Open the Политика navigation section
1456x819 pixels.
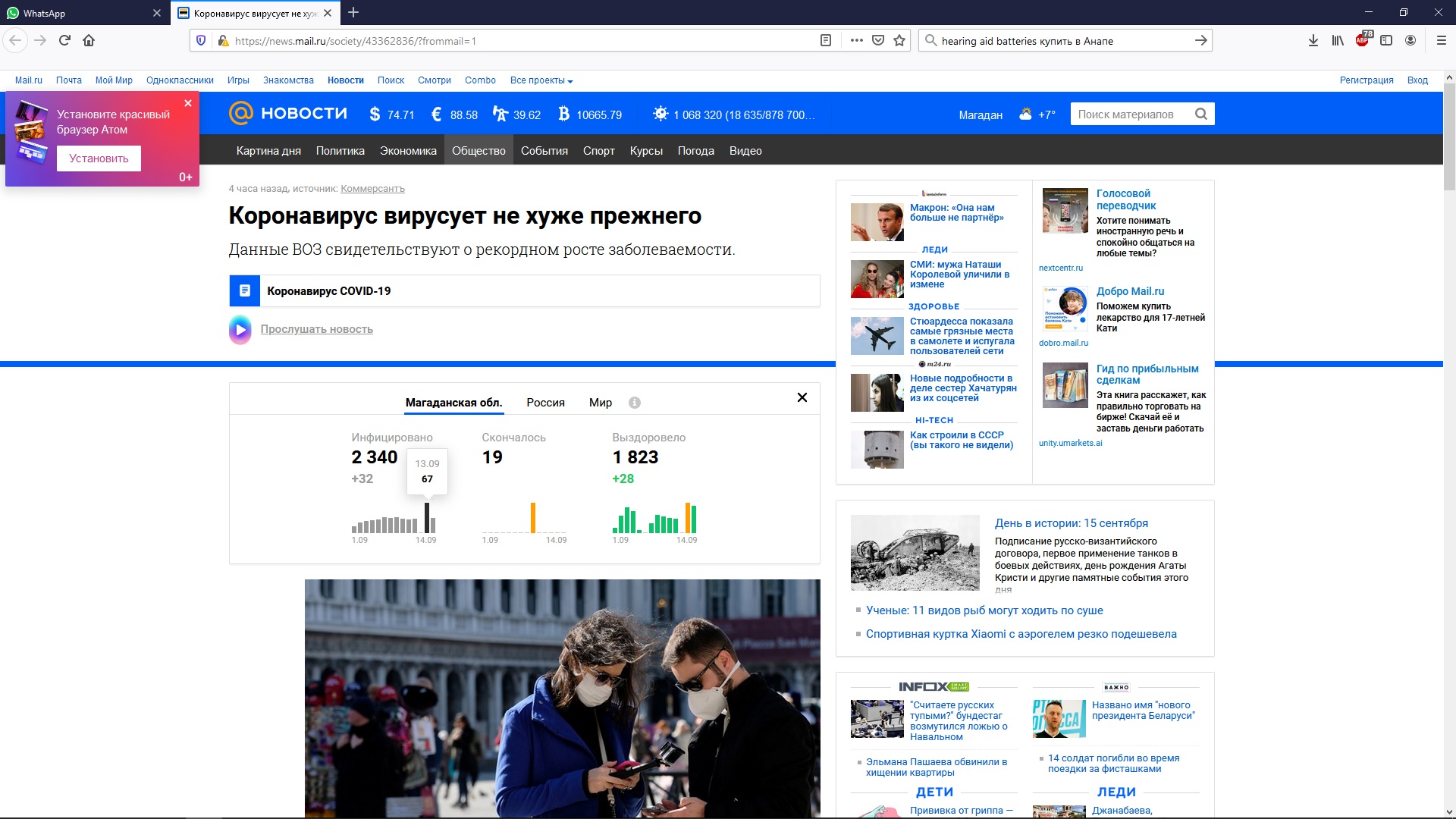click(x=340, y=151)
